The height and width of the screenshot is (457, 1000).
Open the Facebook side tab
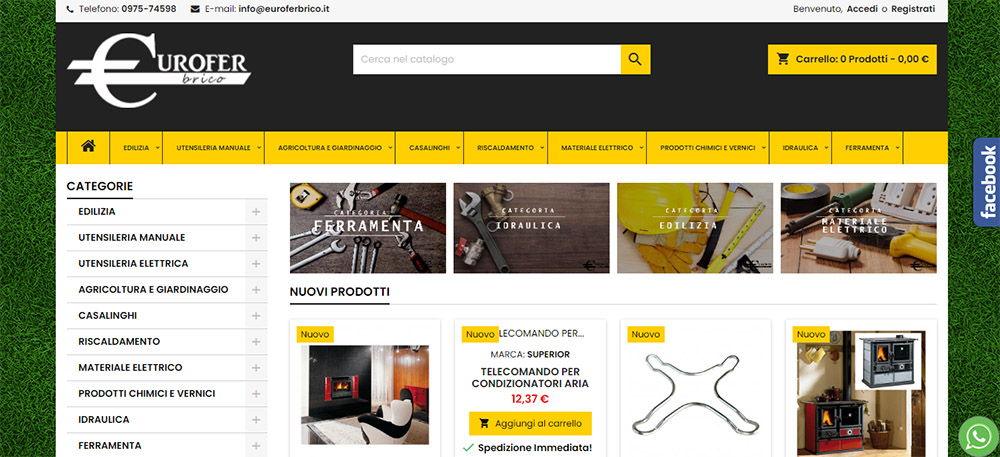pyautogui.click(x=987, y=182)
